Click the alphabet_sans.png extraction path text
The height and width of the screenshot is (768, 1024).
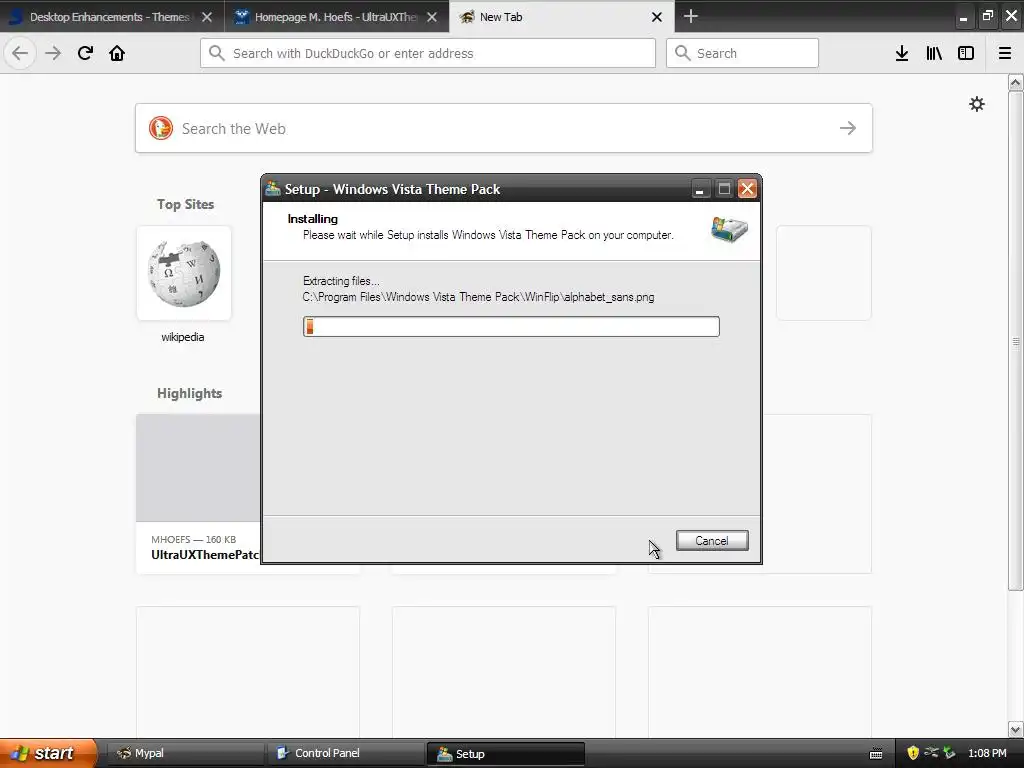tap(478, 297)
